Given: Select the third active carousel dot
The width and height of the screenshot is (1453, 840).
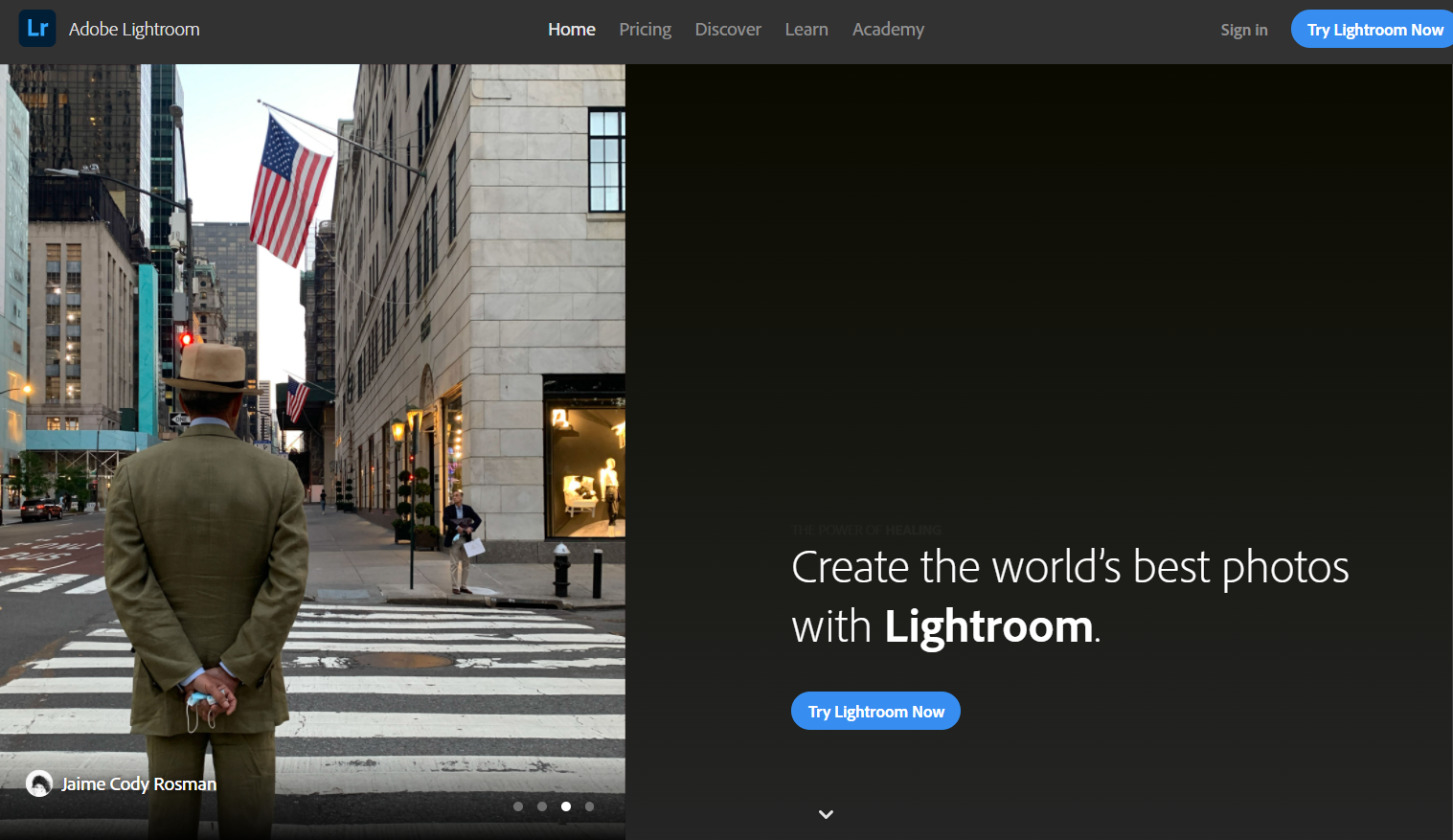Looking at the screenshot, I should tap(566, 806).
